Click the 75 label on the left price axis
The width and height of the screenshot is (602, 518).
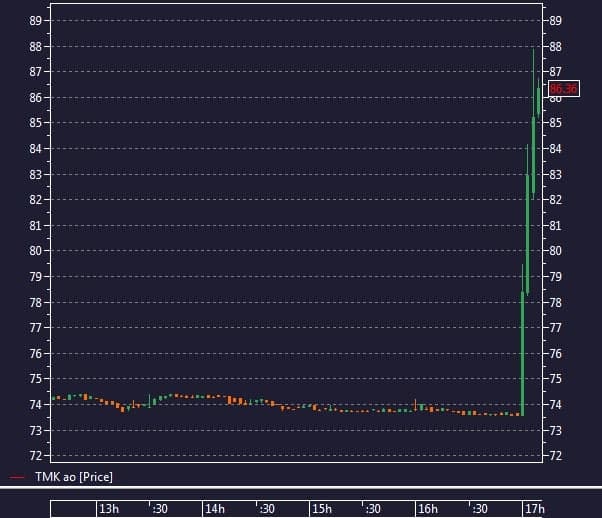click(x=35, y=379)
